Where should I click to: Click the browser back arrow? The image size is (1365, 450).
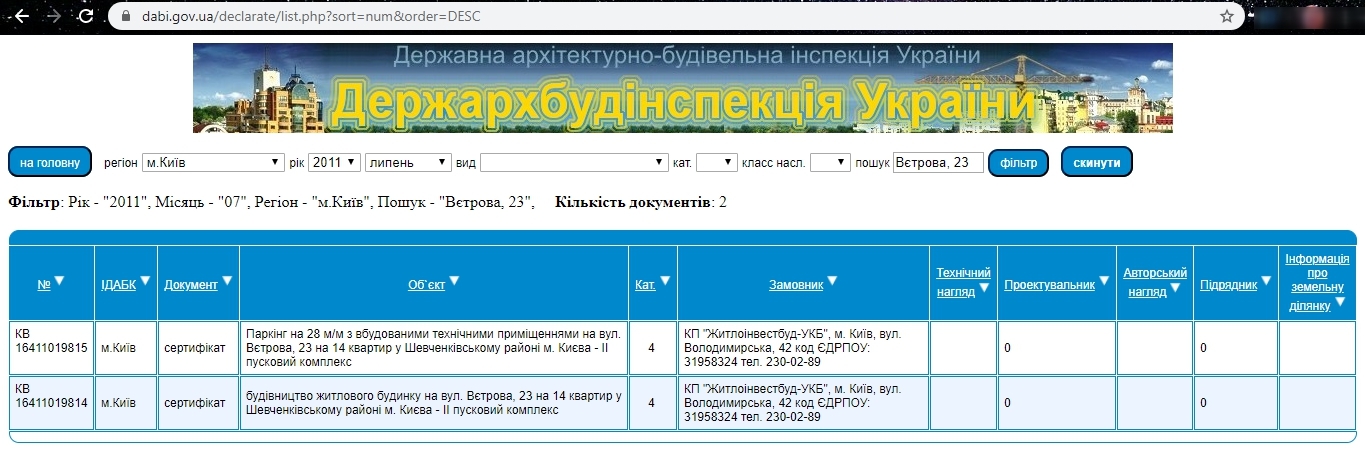tap(22, 16)
